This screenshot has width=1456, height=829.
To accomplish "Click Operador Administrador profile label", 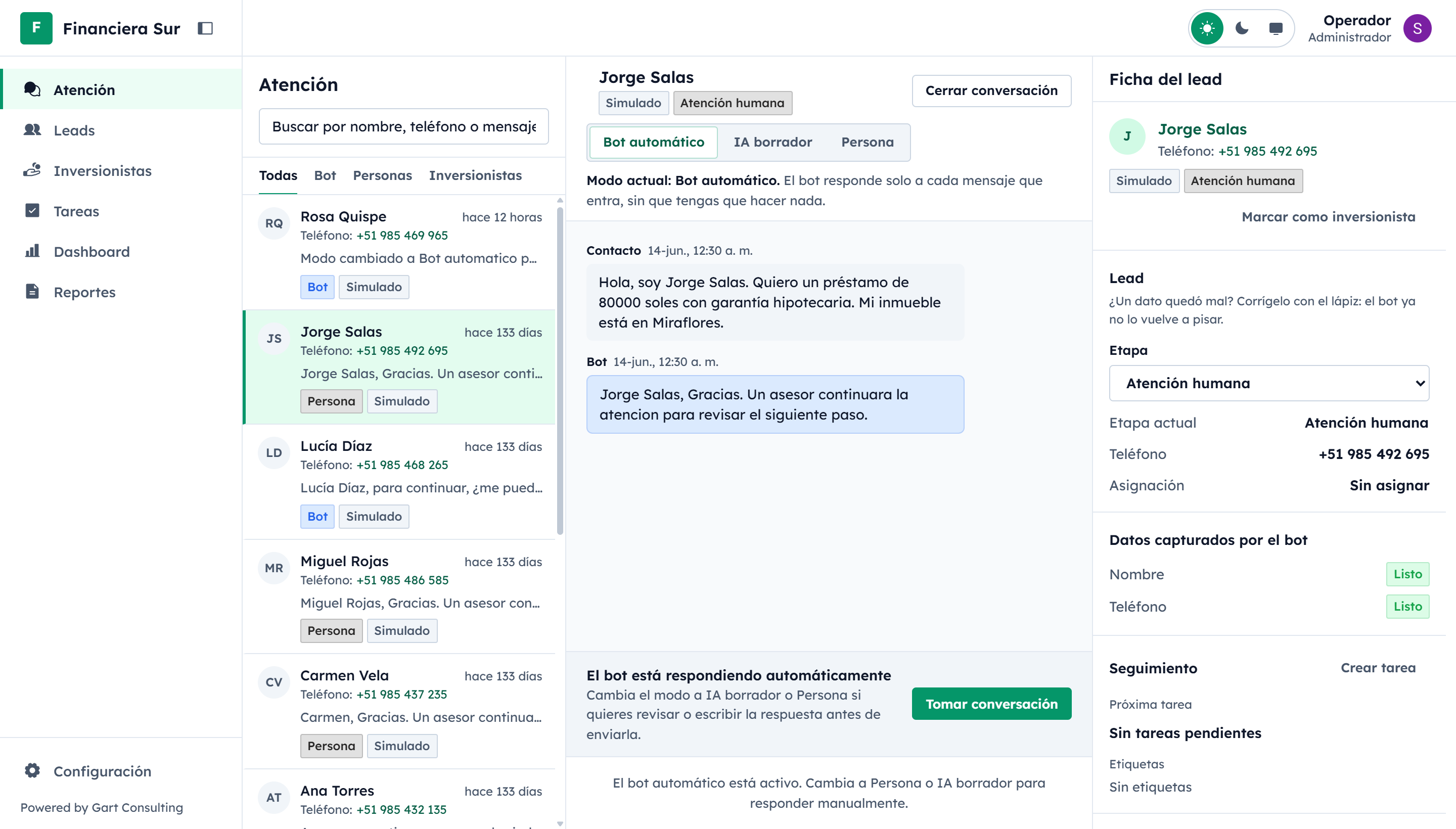I will pos(1349,28).
